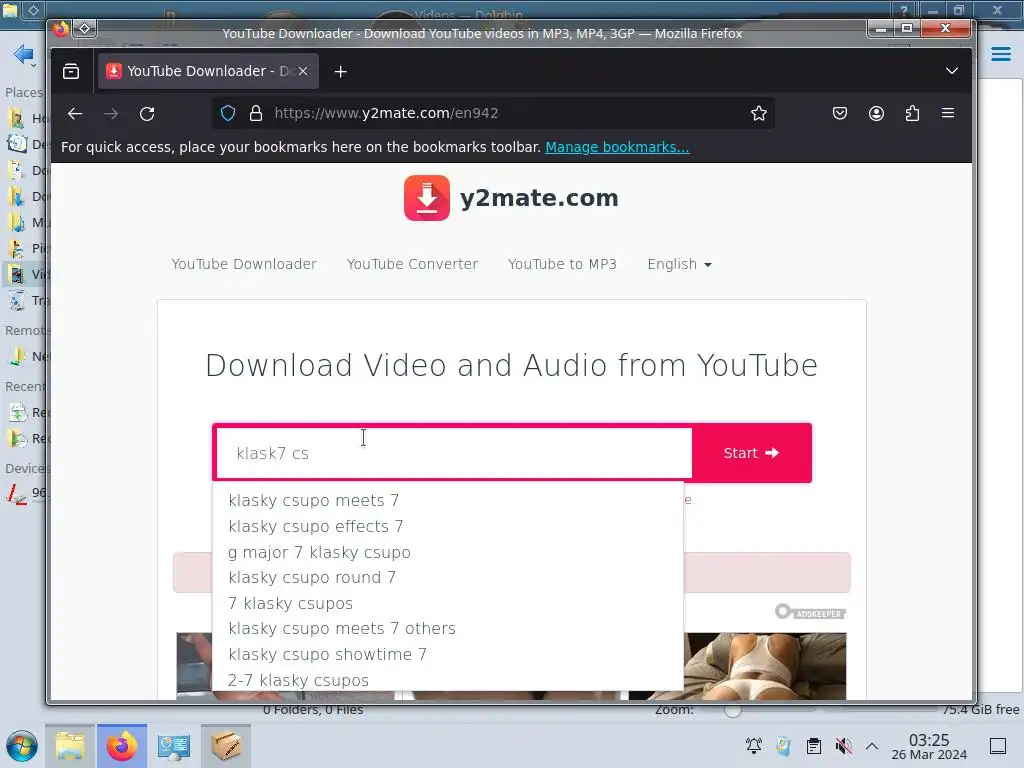Reload the y2mate page

click(147, 114)
